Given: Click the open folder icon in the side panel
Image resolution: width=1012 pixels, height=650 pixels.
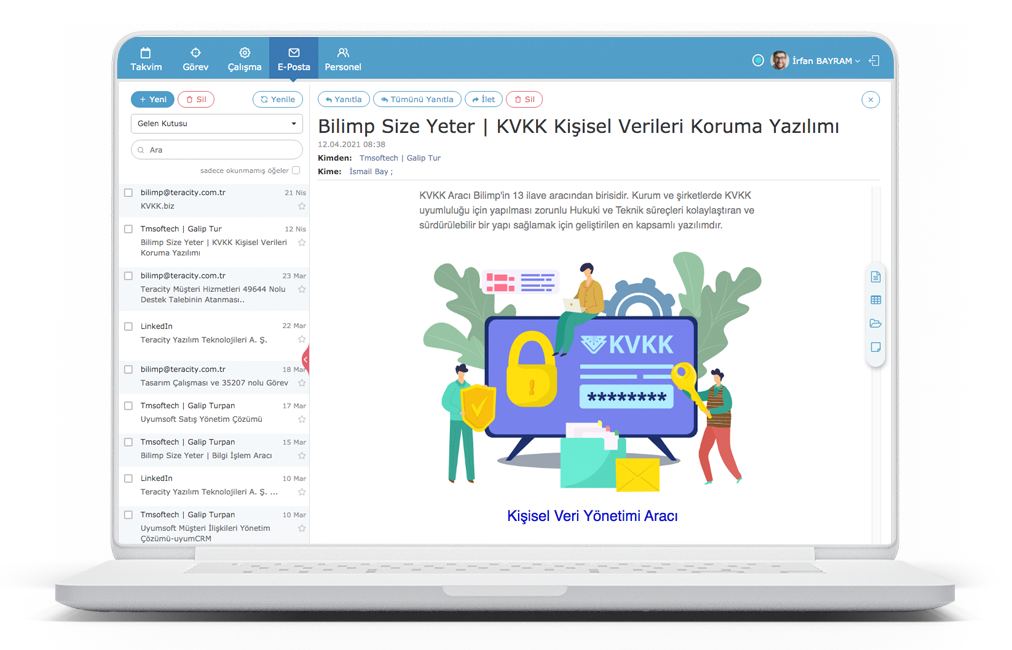Looking at the screenshot, I should click(875, 323).
